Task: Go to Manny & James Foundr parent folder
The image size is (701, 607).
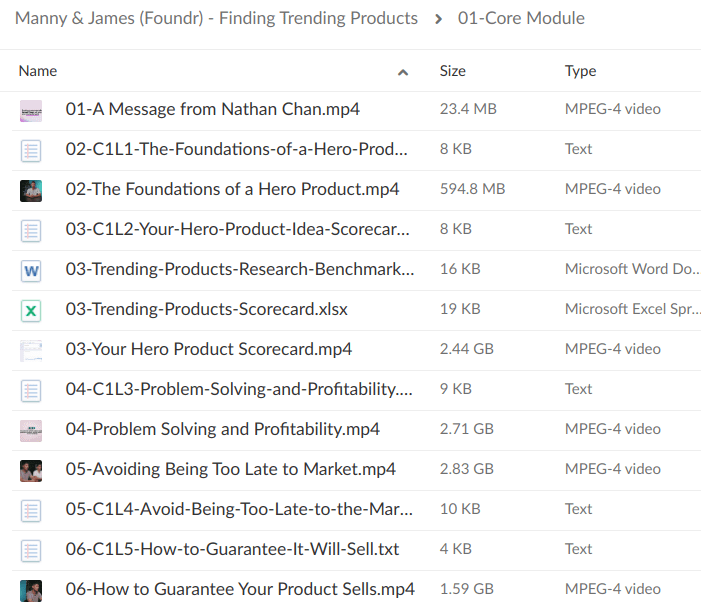Action: (216, 18)
